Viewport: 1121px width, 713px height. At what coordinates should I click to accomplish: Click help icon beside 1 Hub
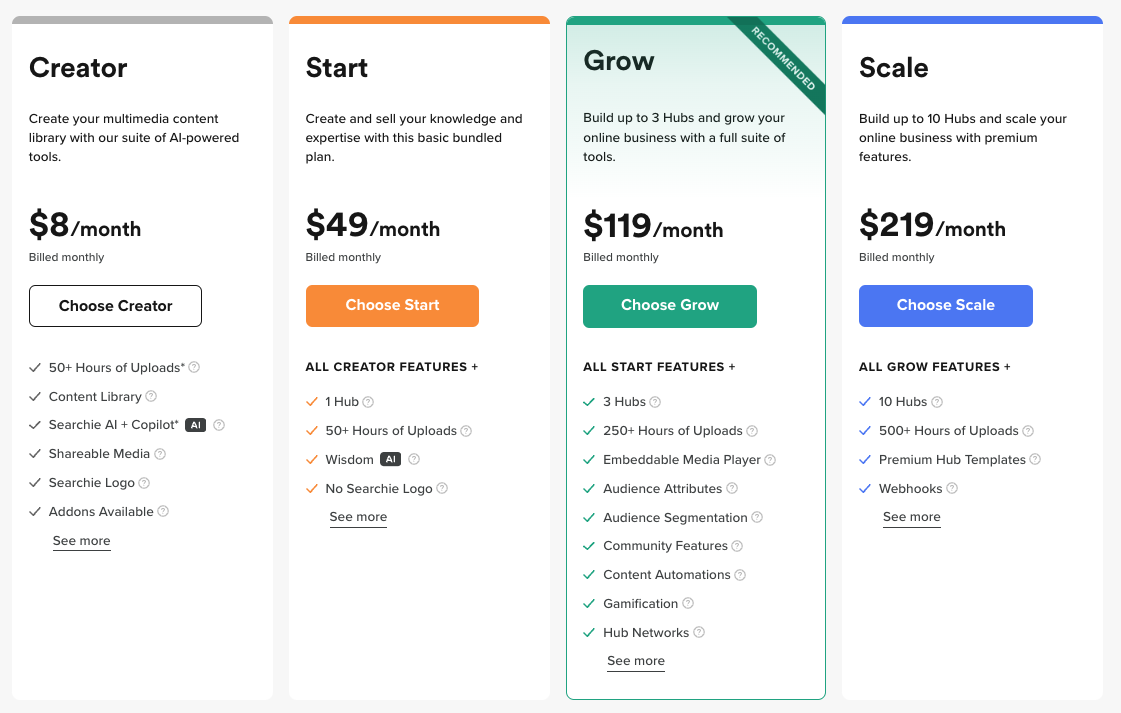click(x=368, y=402)
